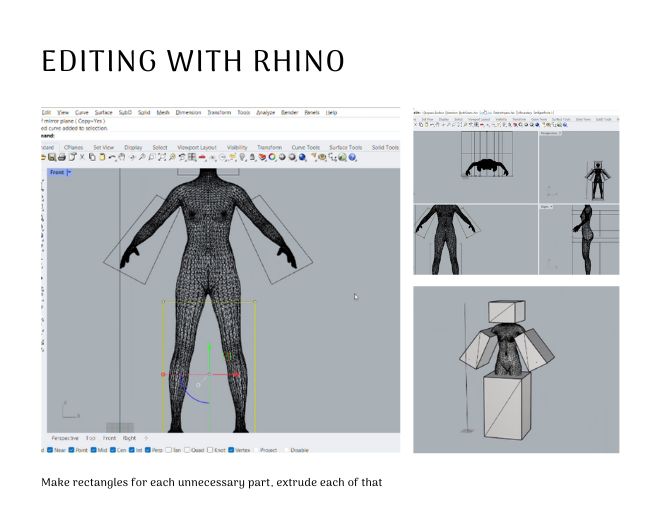The height and width of the screenshot is (528, 660).
Task: Click the Print icon in toolbar
Action: point(62,157)
